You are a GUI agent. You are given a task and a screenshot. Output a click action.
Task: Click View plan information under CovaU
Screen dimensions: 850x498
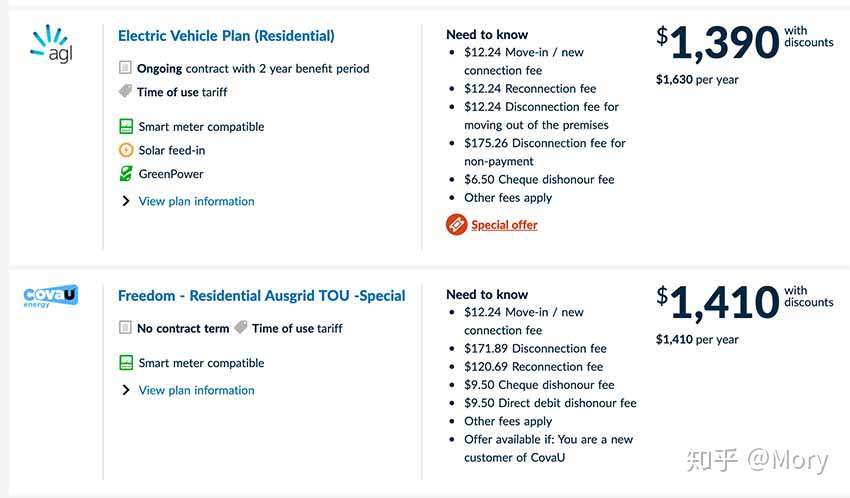[196, 390]
